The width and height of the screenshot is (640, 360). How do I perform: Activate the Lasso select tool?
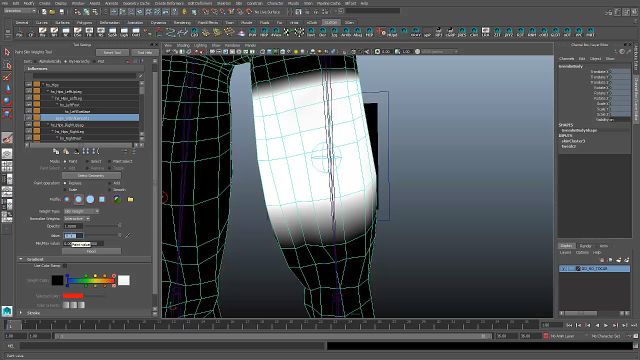(7, 65)
